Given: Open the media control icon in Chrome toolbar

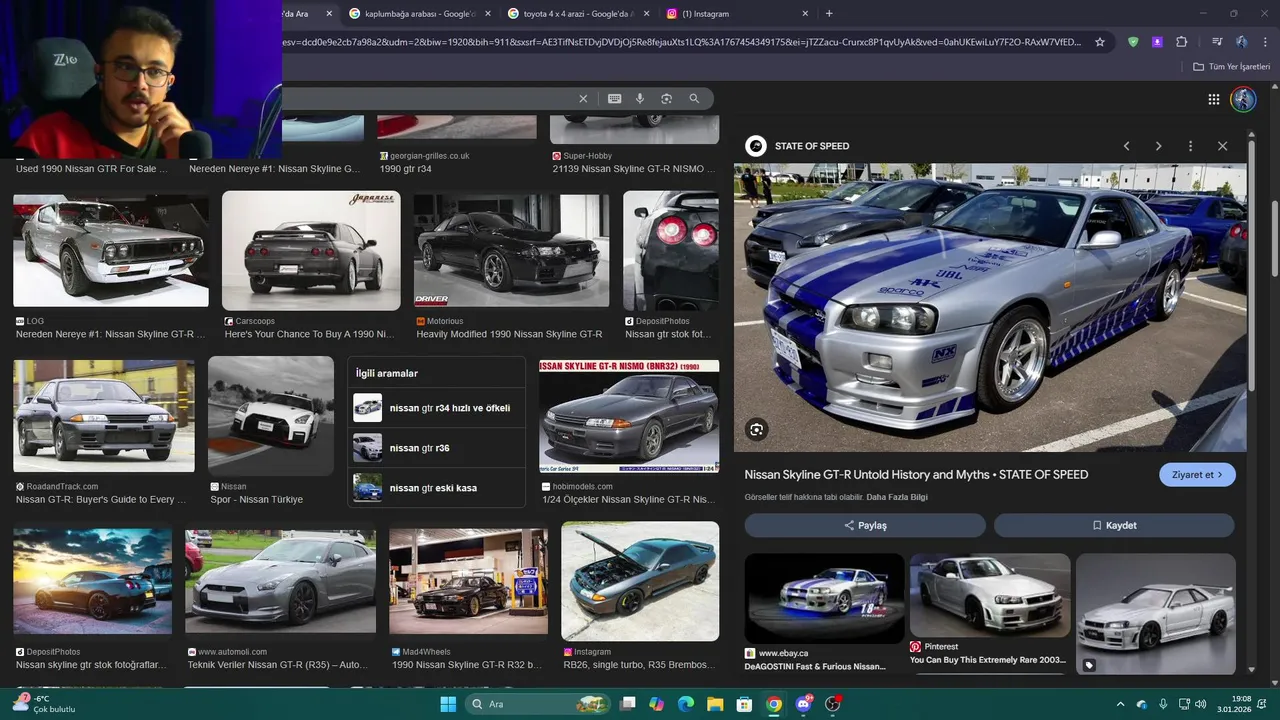Looking at the screenshot, I should 1217,42.
